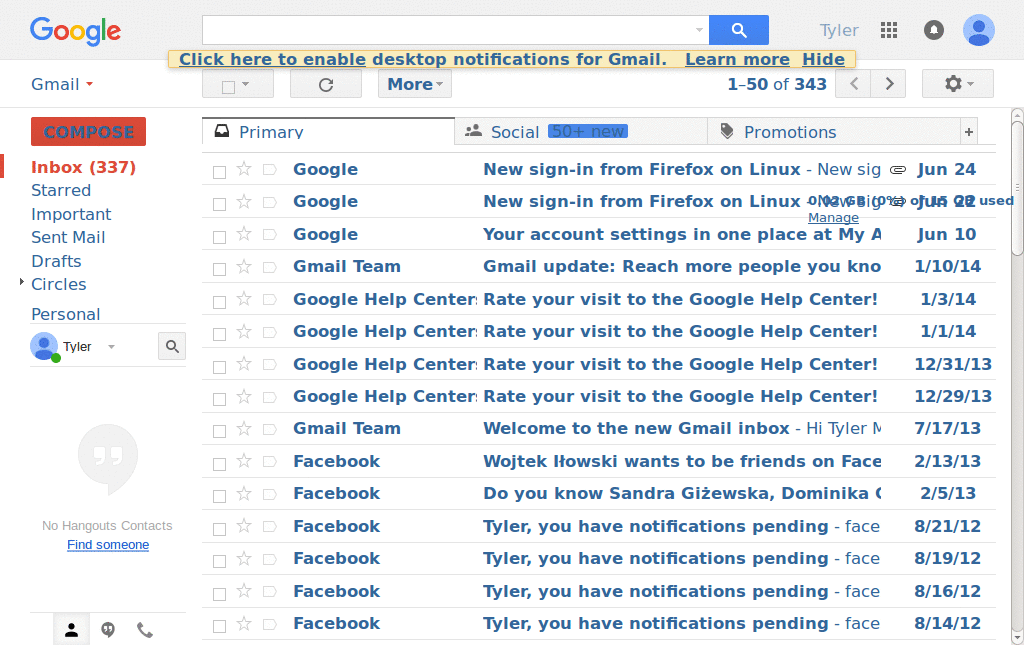
Task: Switch to the Social tab
Action: (x=581, y=132)
